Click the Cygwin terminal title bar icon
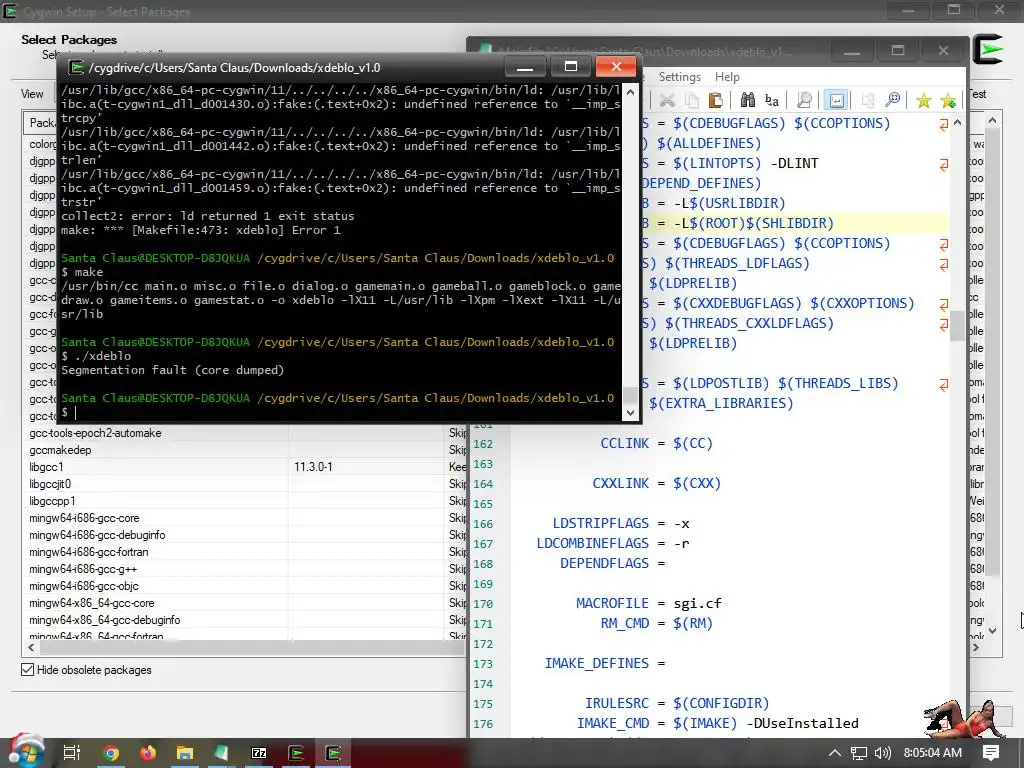The image size is (1024, 768). coord(76,67)
